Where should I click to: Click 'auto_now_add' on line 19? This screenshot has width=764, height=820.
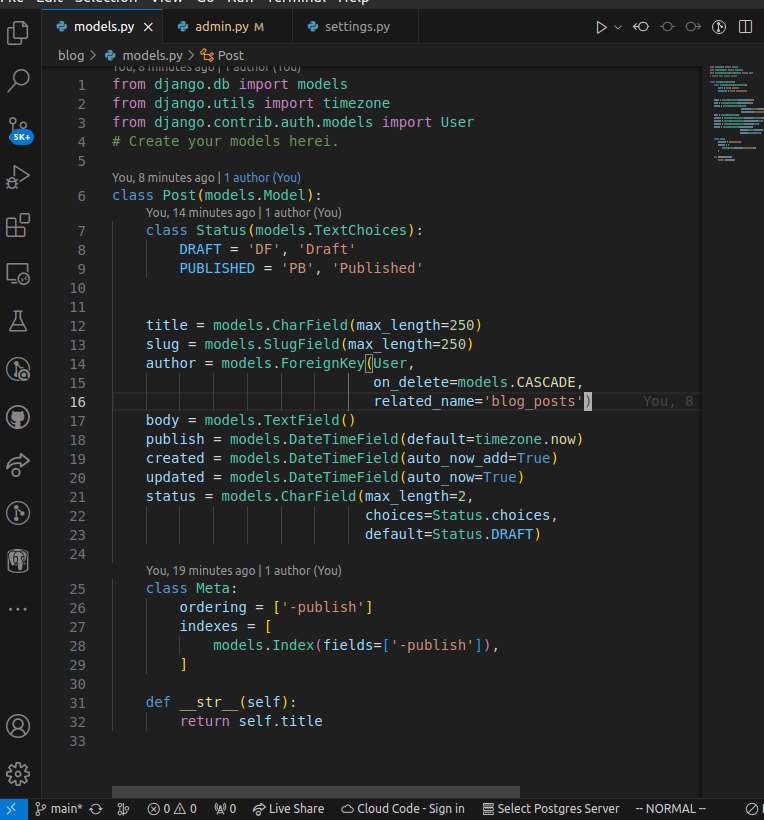pyautogui.click(x=458, y=459)
